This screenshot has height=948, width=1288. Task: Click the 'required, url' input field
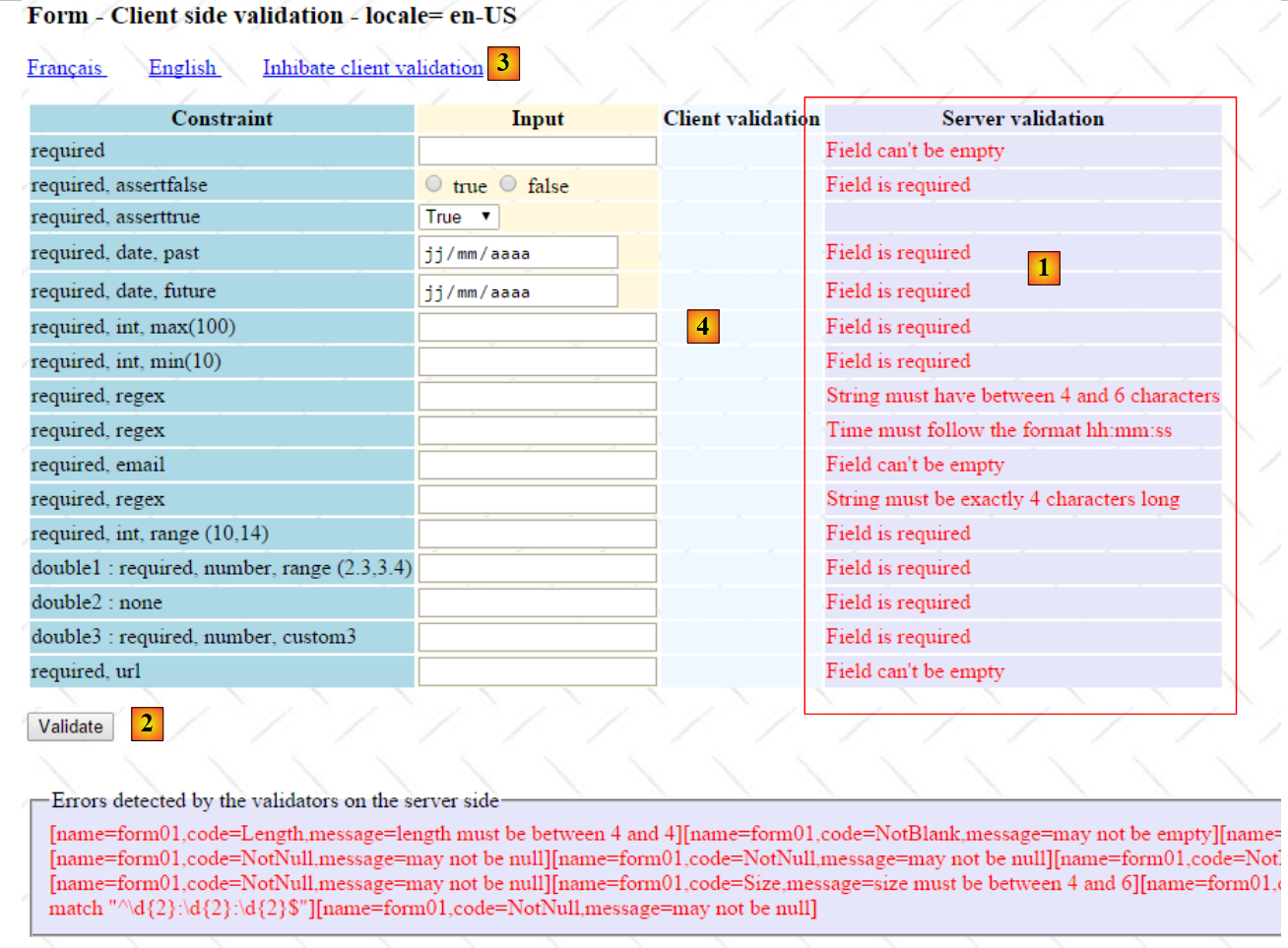click(x=537, y=671)
